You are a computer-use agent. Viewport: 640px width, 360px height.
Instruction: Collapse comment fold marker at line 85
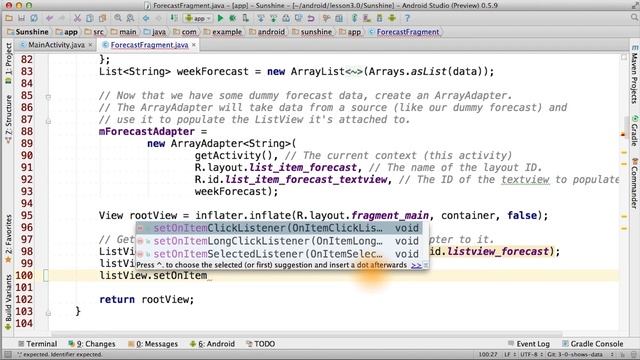tap(48, 97)
